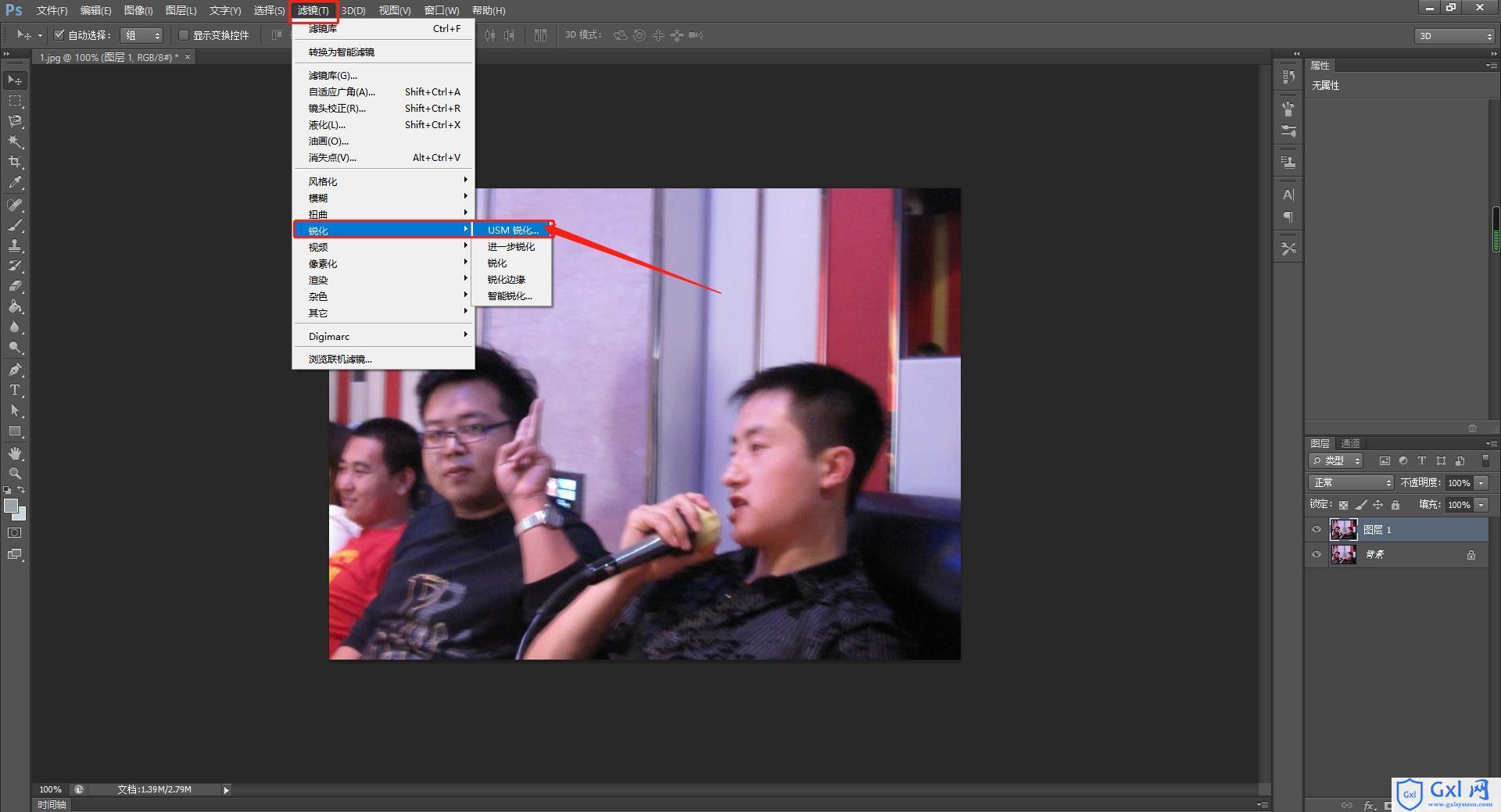Toggle lock image pixels
This screenshot has height=812, width=1501.
[x=1361, y=505]
